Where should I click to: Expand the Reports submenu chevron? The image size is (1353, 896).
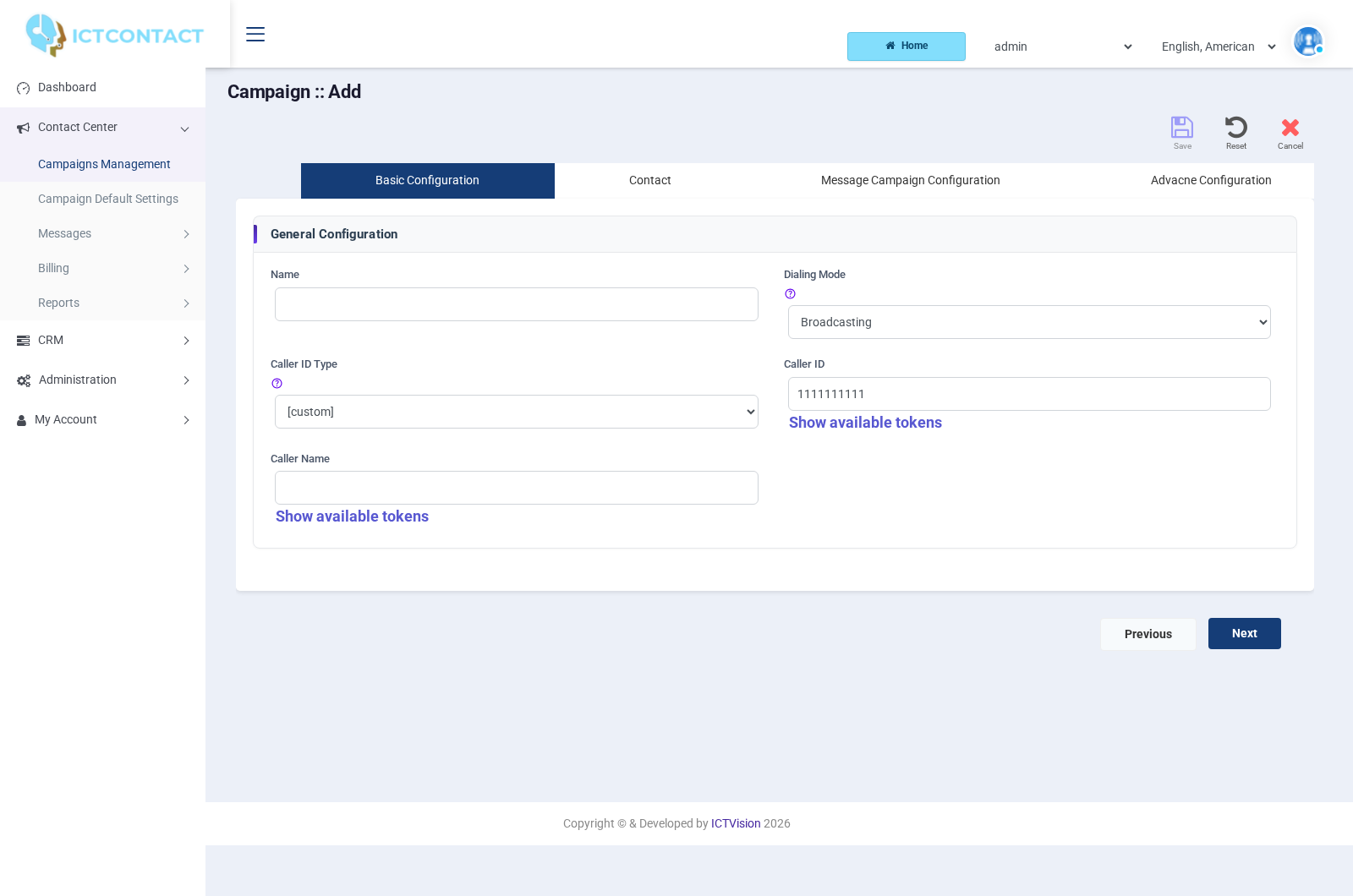[x=186, y=303]
